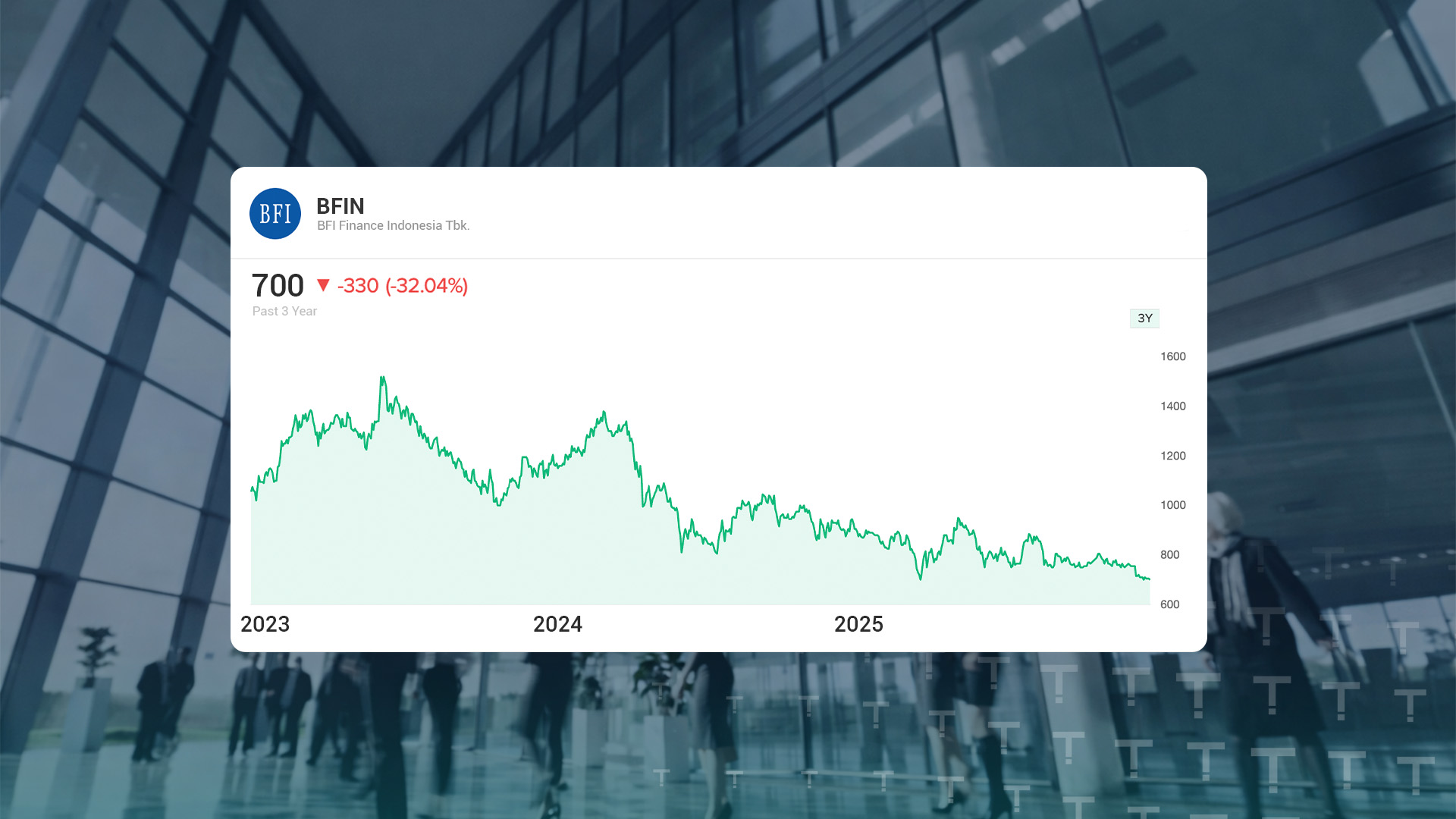Screen dimensions: 1456x819
Task: Click the 2023 x-axis label
Action: click(x=265, y=624)
